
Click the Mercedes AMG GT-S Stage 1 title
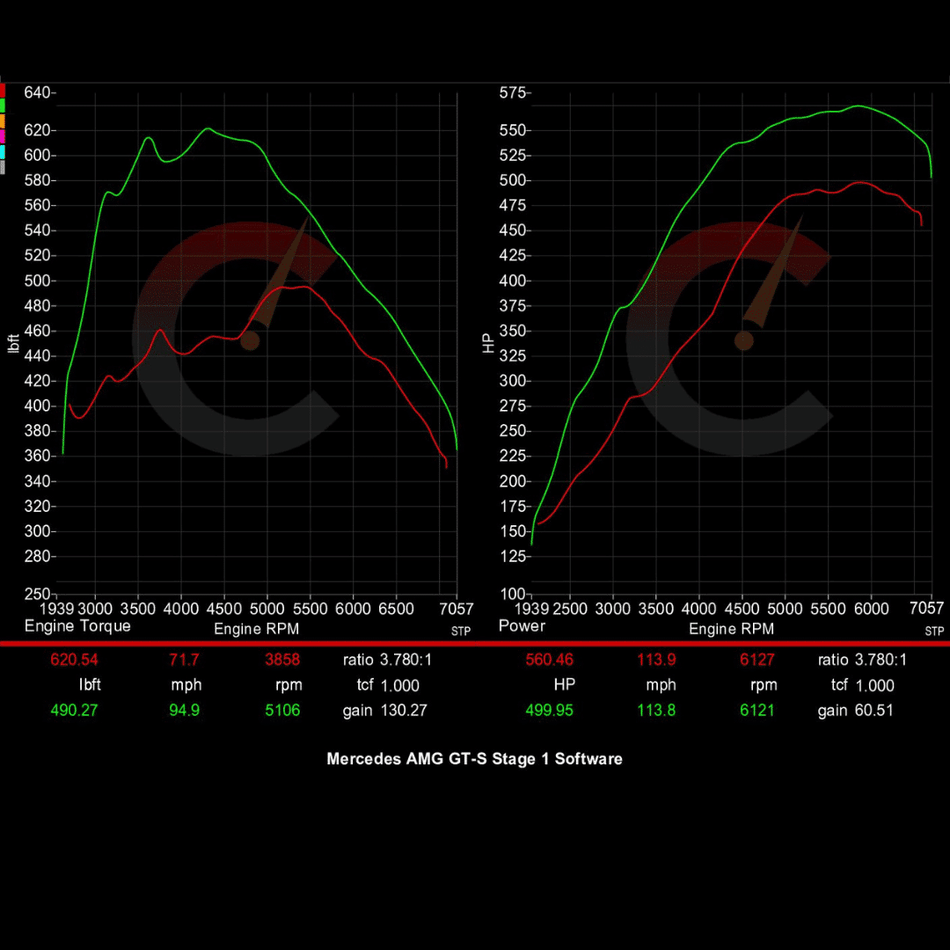[474, 759]
